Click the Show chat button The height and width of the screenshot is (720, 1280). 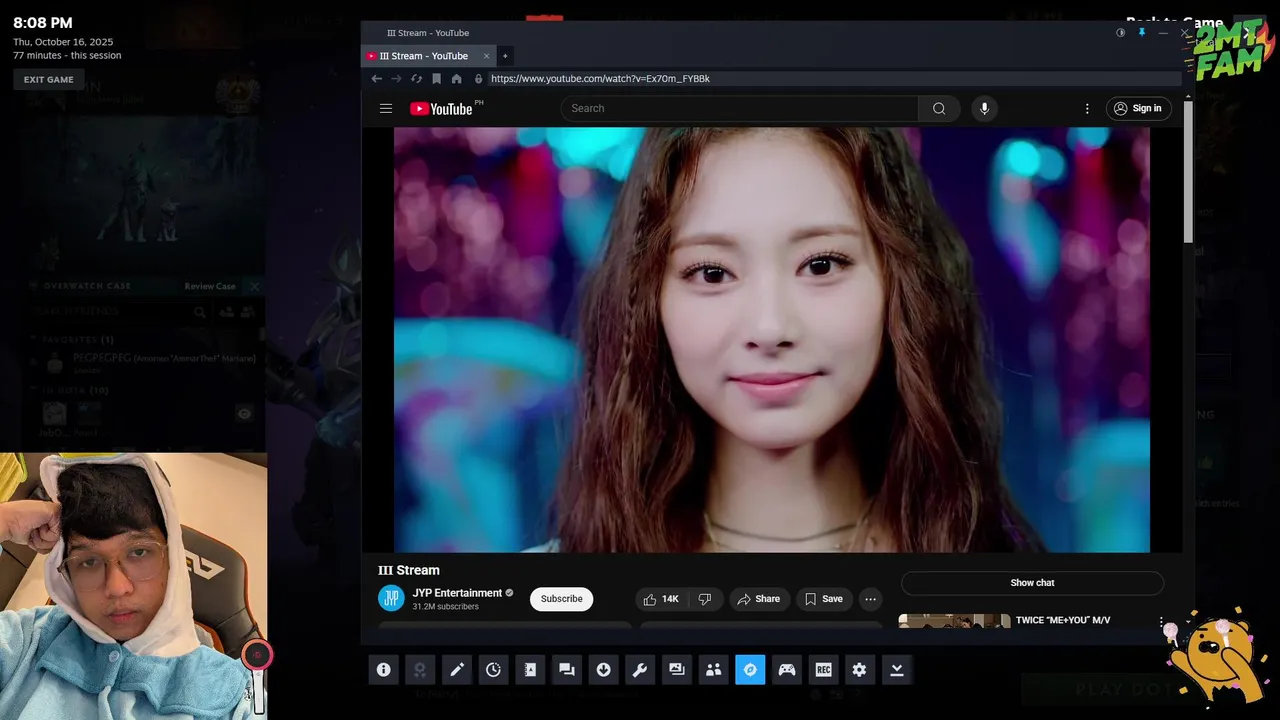(x=1032, y=583)
